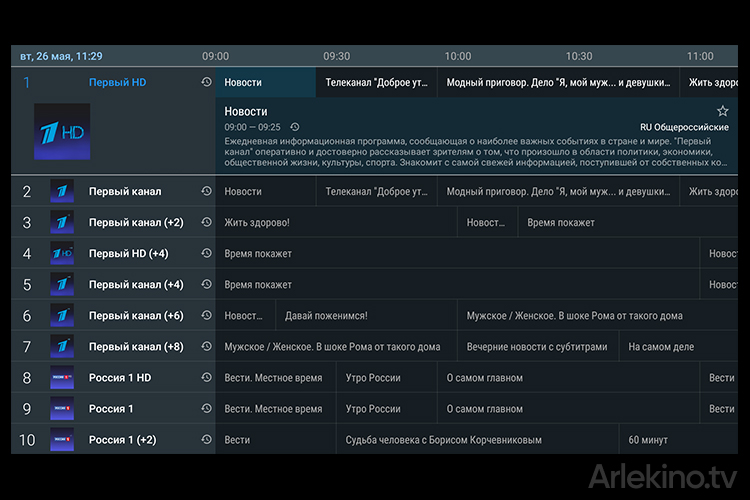Click channel logo of Первый канал (+4)
This screenshot has height=500, width=750.
click(62, 284)
